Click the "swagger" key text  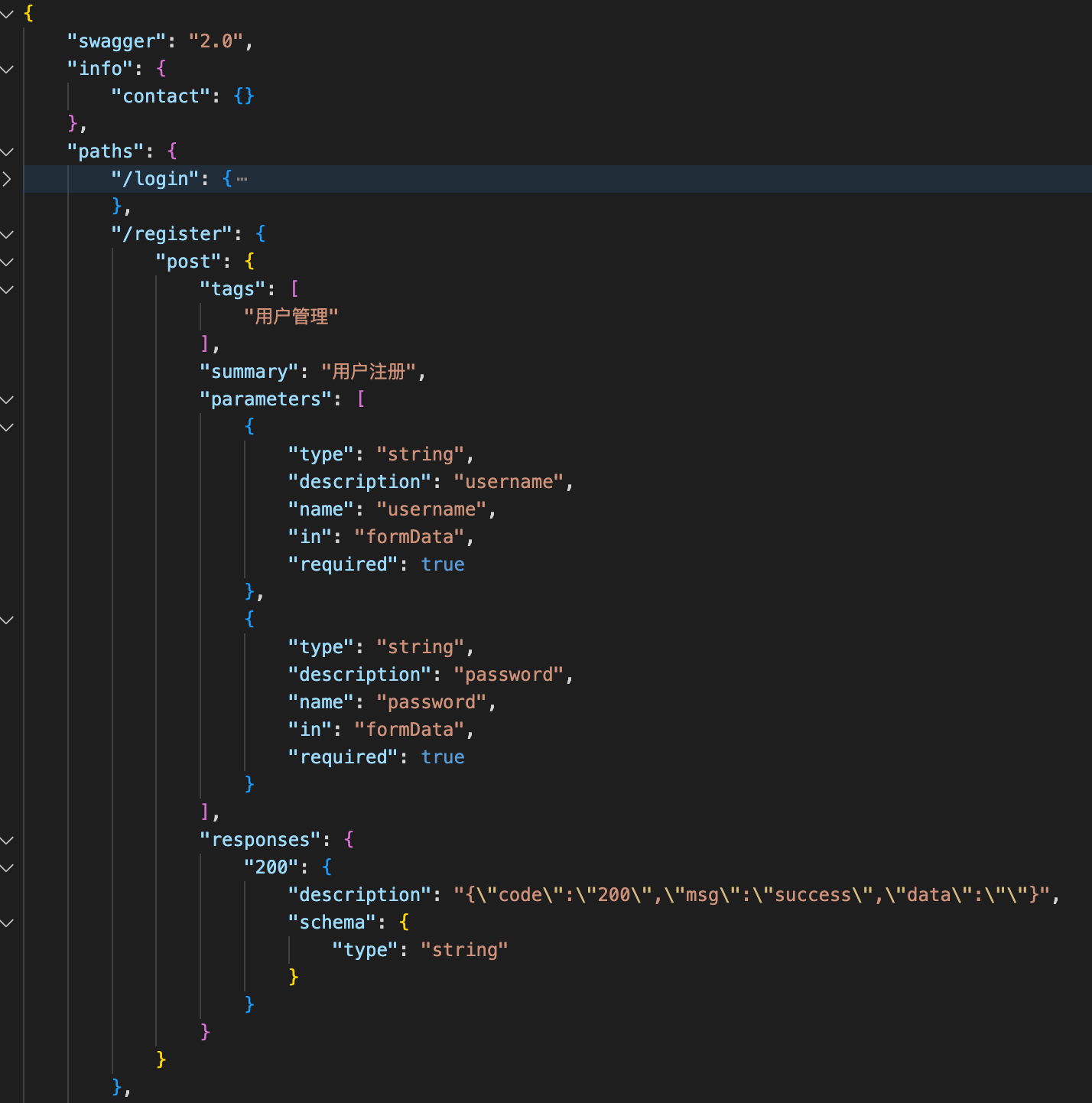click(117, 41)
